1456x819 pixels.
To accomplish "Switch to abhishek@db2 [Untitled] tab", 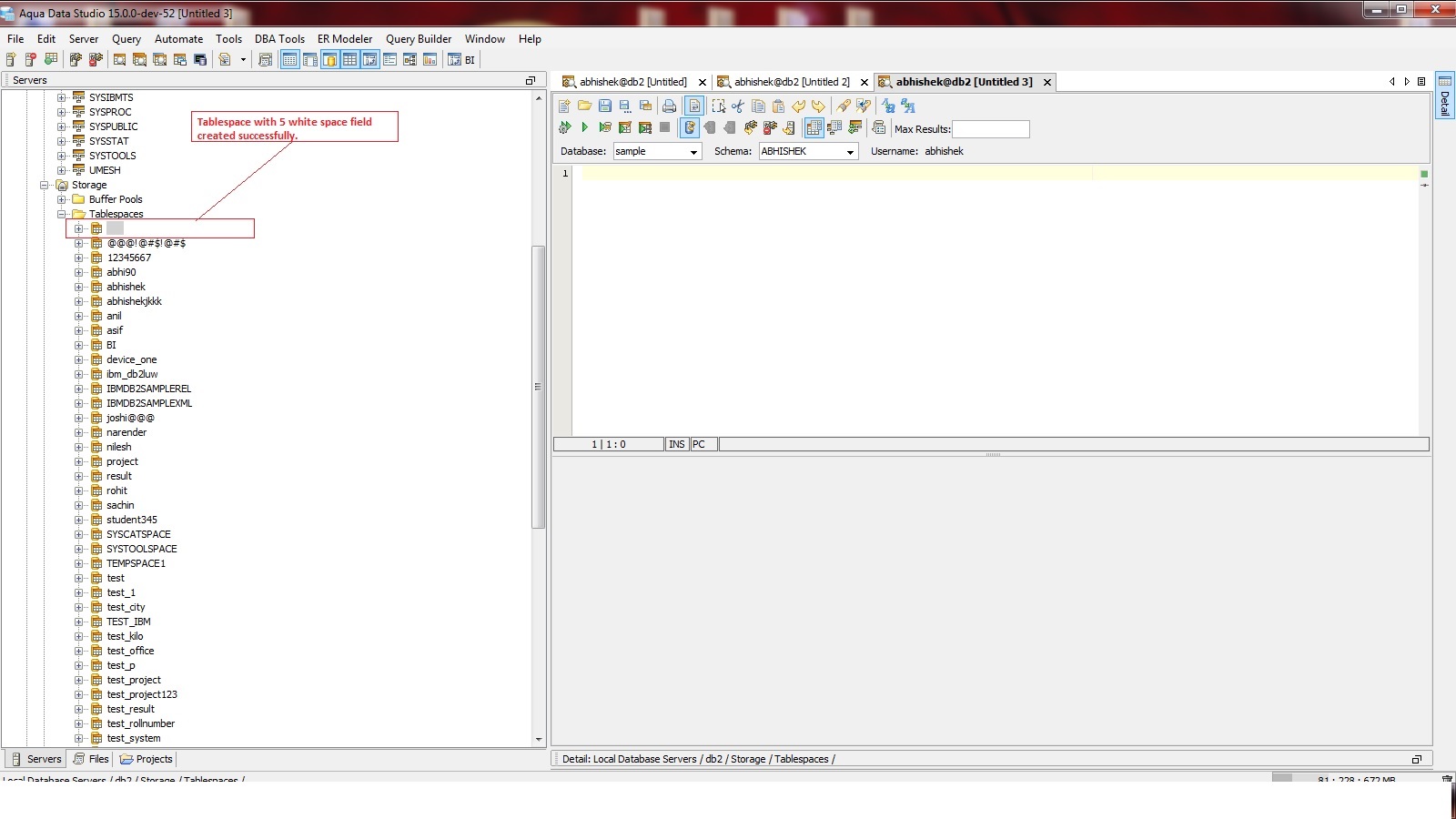I will coord(633,82).
